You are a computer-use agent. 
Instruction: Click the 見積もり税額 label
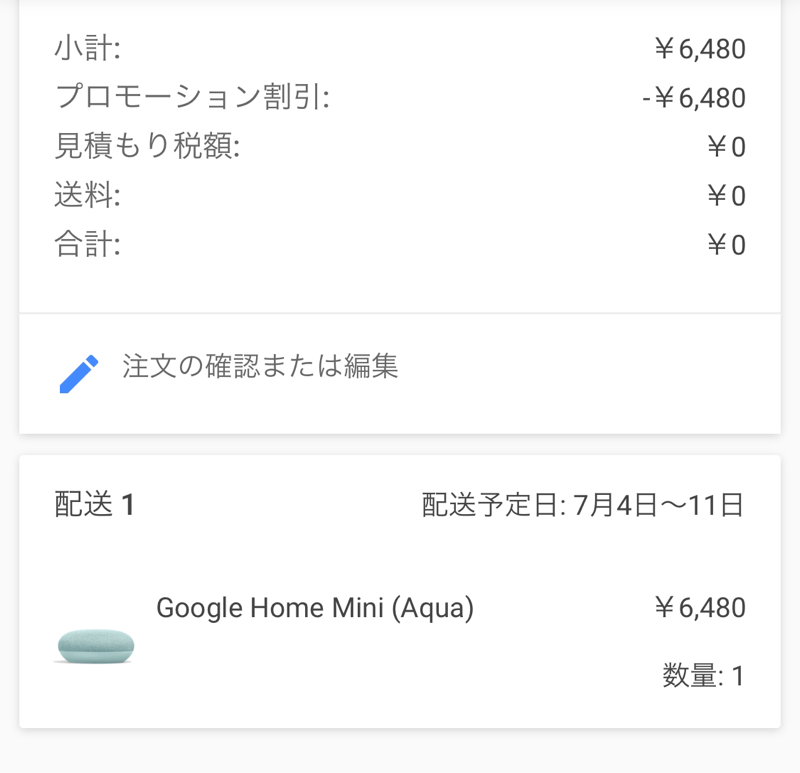(147, 146)
